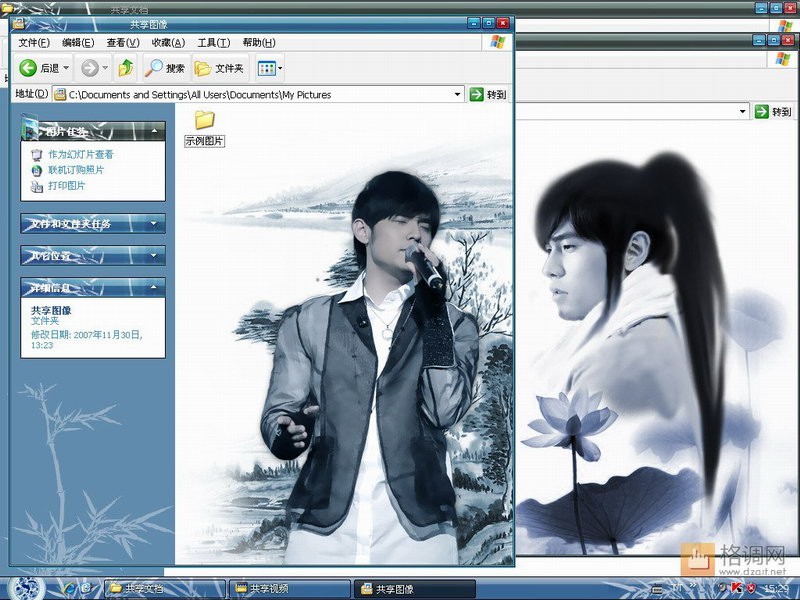Screen dimensions: 800x600
Task: Click the second quick launch icon
Action: [87, 588]
